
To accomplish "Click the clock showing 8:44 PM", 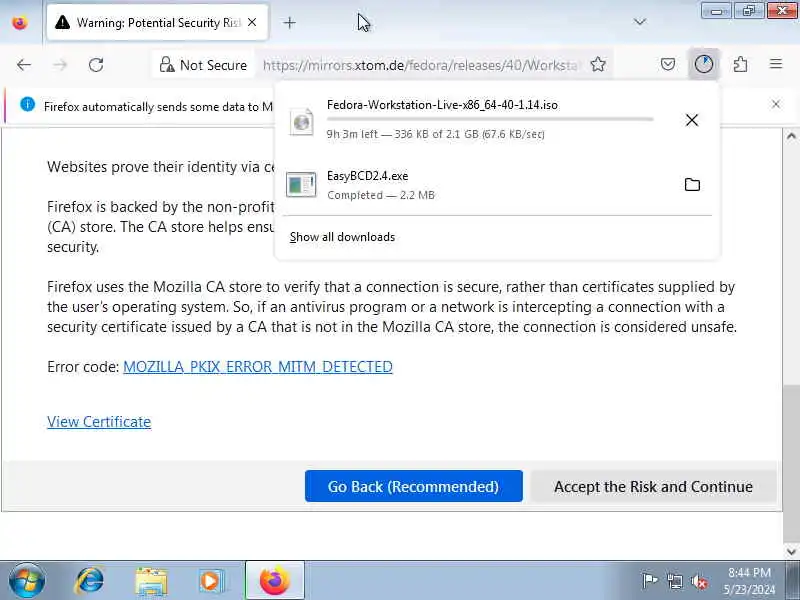I will click(749, 581).
